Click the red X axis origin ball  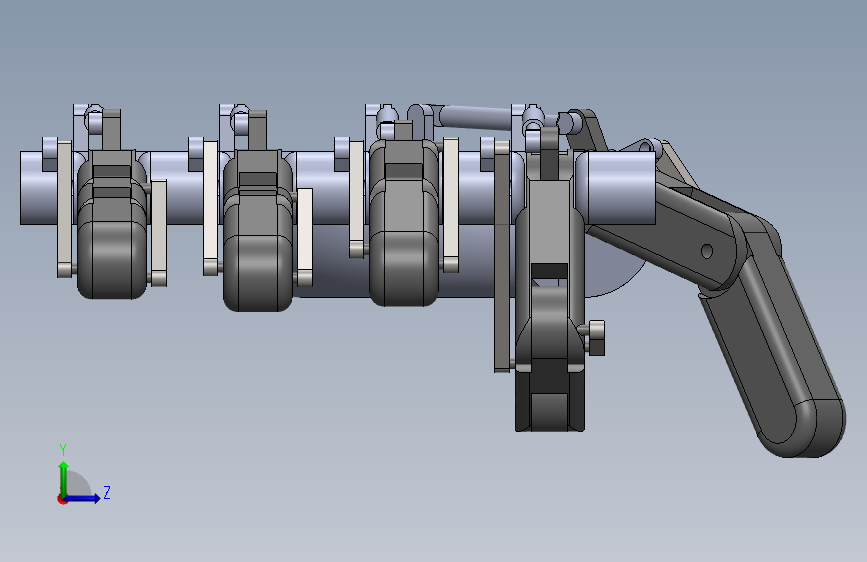[x=62, y=499]
